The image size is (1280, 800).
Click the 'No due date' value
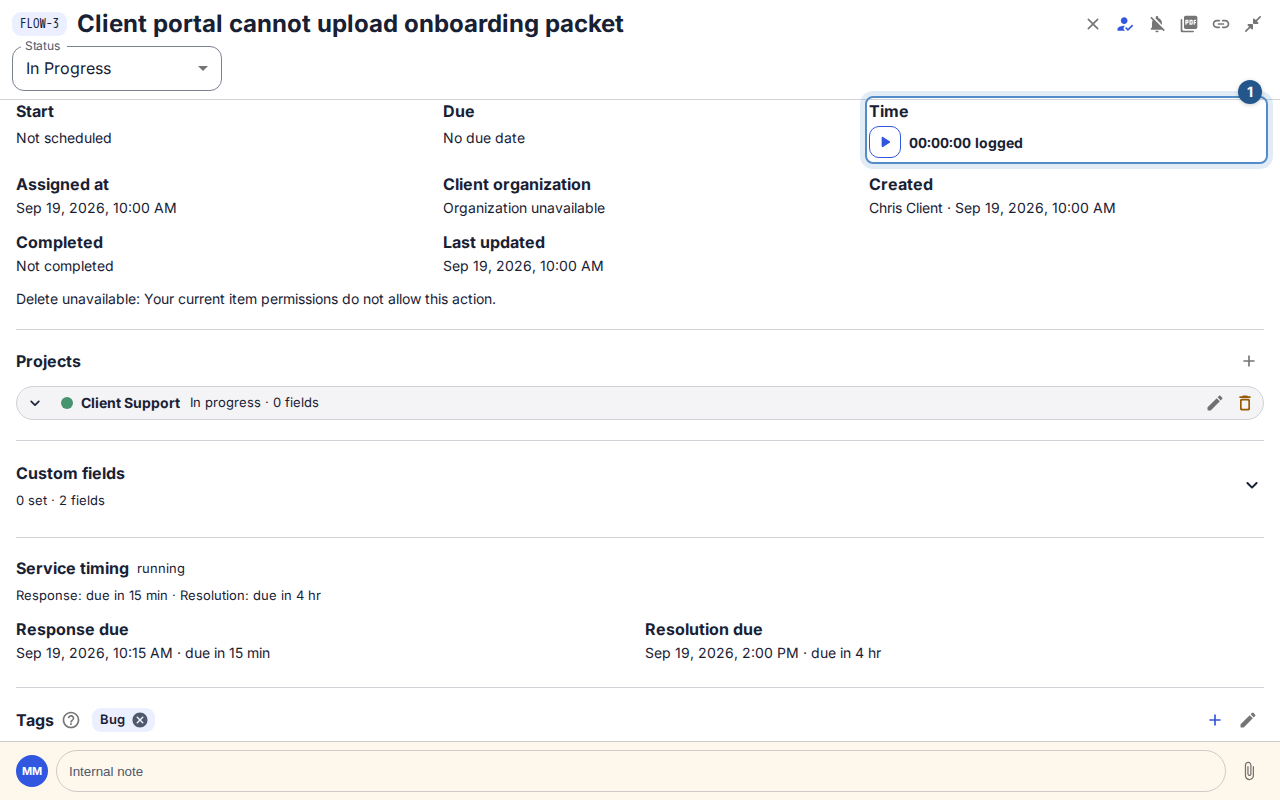tap(484, 138)
